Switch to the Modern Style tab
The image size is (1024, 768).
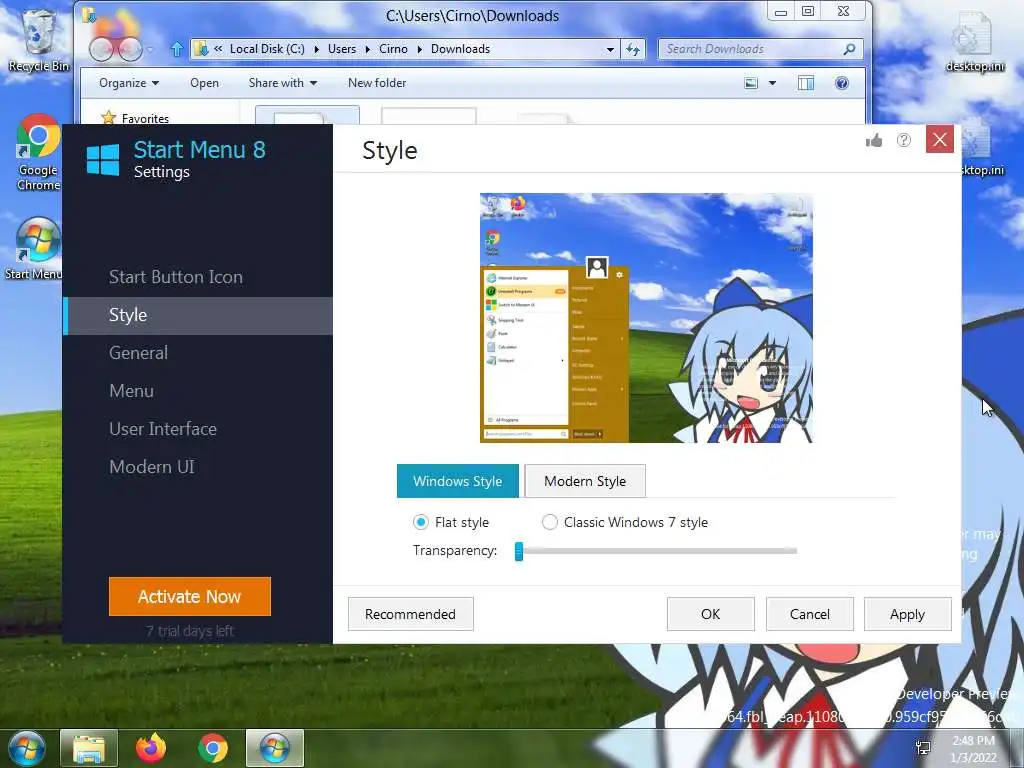585,481
